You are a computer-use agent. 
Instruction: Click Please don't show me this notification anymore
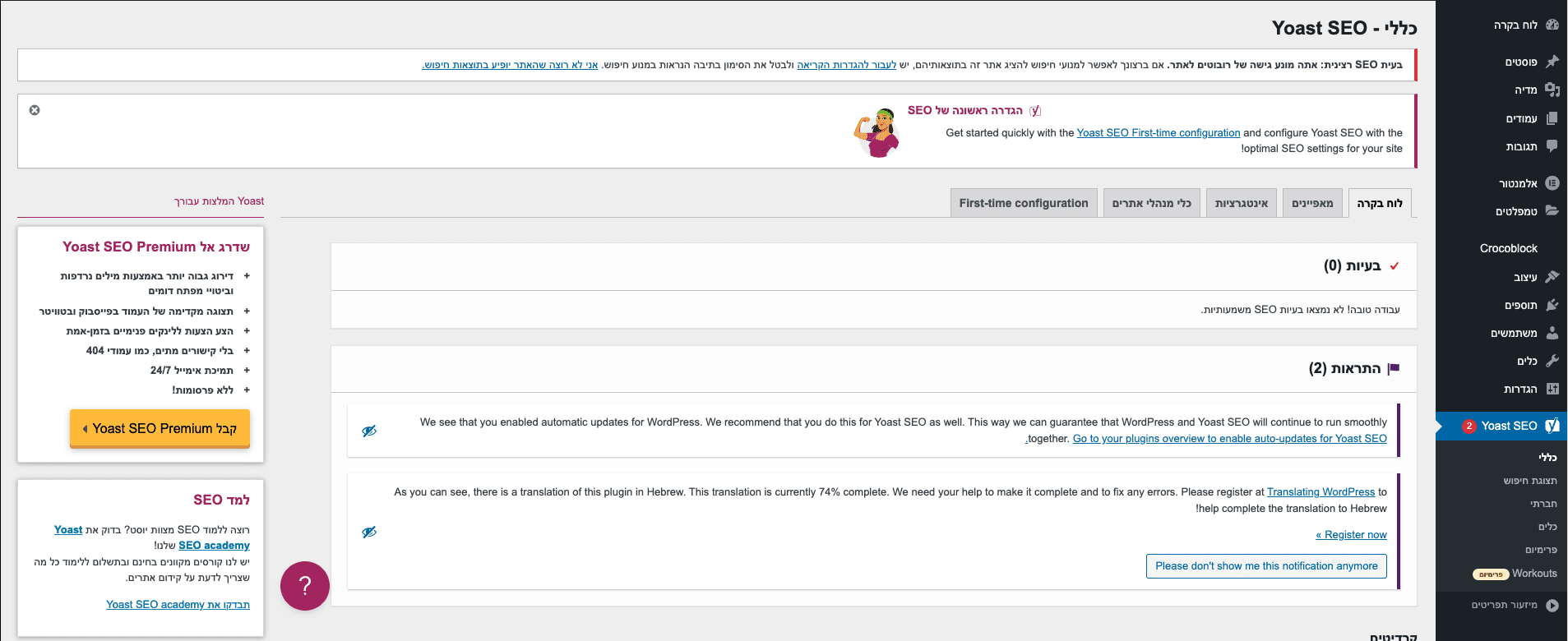pos(1266,566)
